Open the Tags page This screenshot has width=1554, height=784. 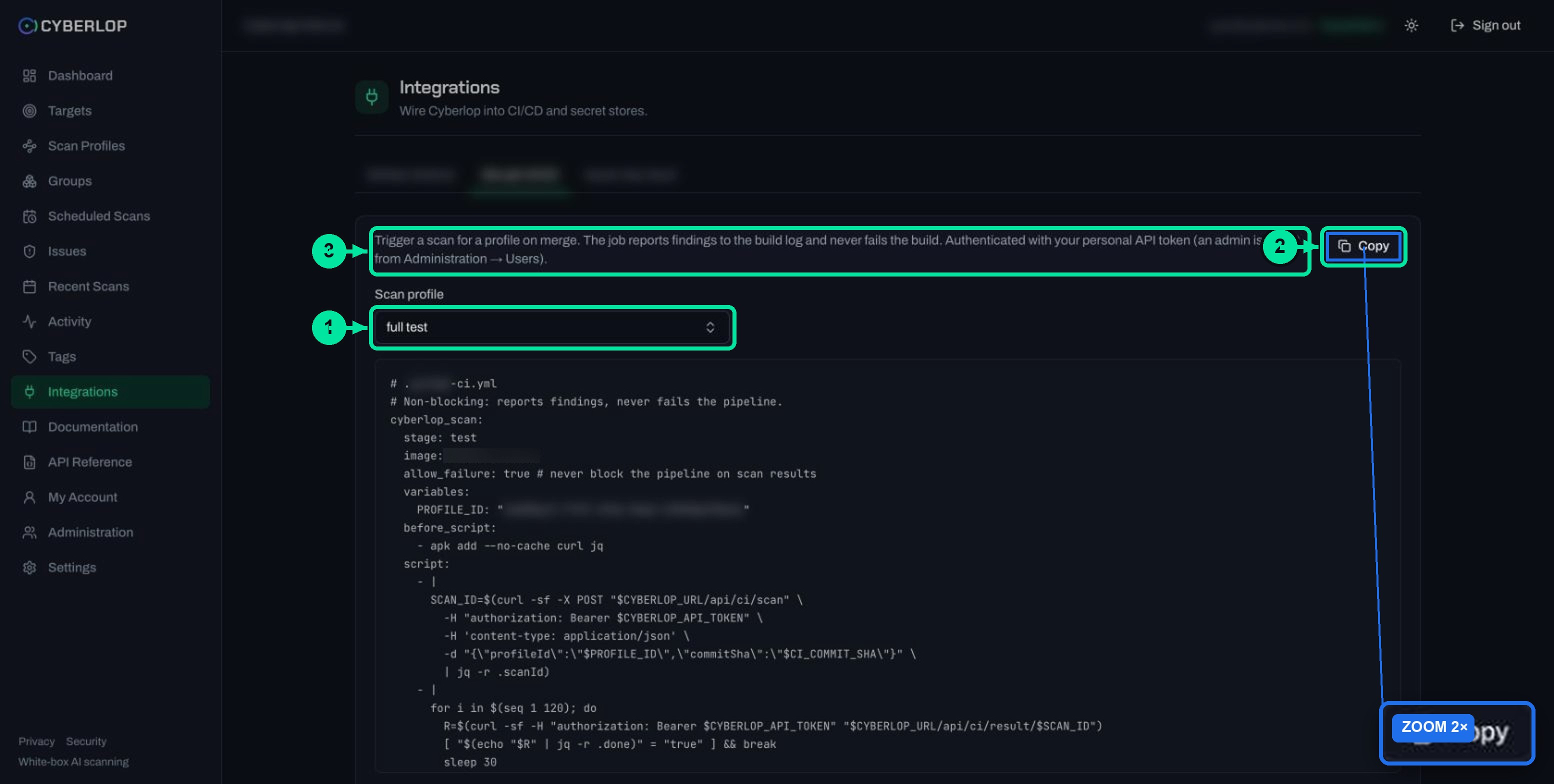click(110, 356)
